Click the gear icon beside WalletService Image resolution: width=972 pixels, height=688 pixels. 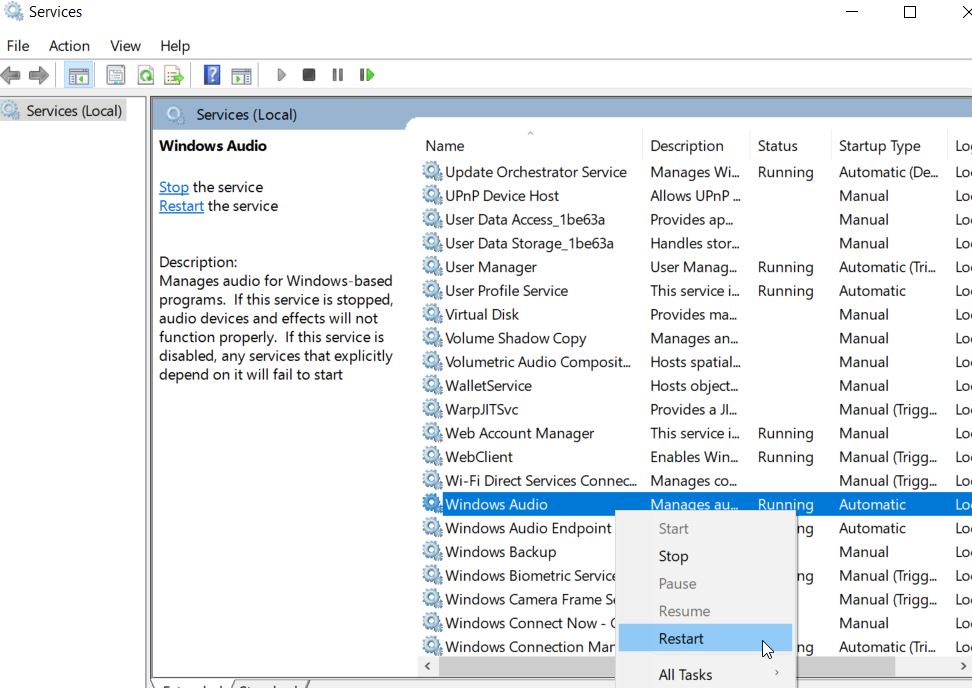click(432, 385)
